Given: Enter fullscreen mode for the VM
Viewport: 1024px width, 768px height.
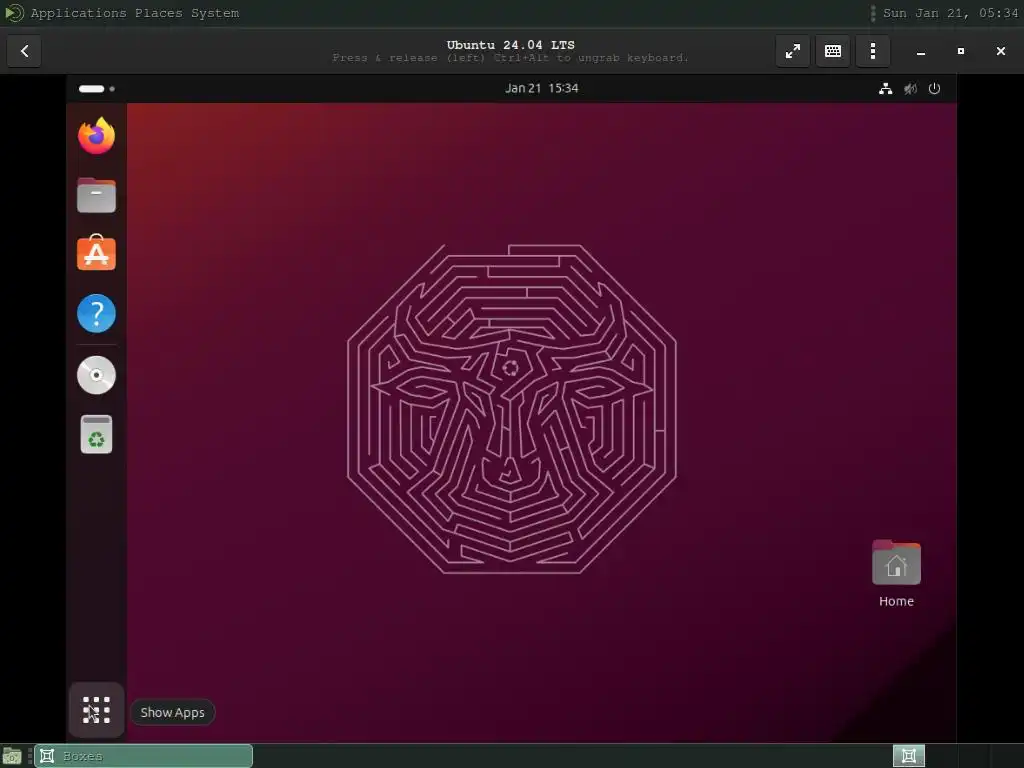Looking at the screenshot, I should tap(793, 51).
